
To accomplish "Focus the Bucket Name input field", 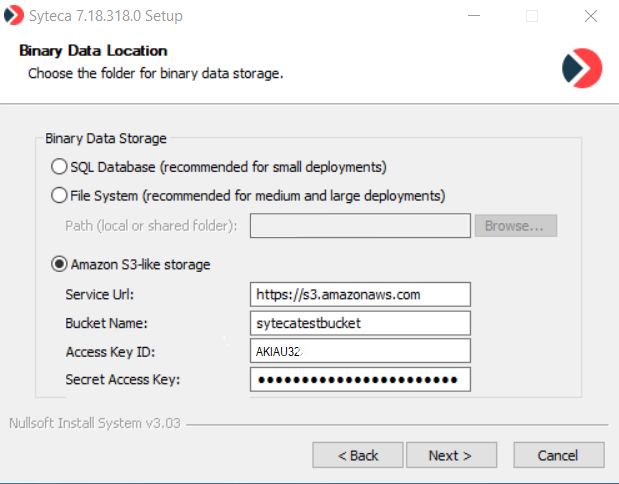I will point(360,323).
